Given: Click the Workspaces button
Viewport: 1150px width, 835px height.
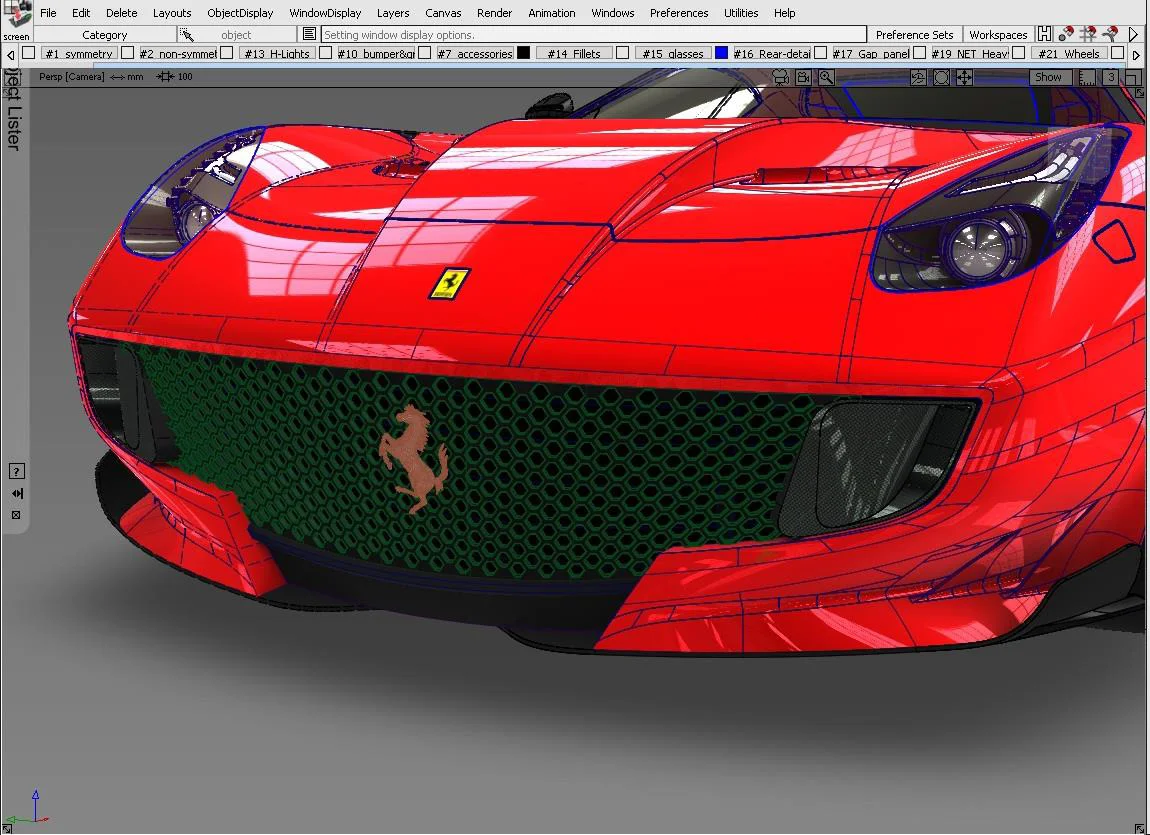Looking at the screenshot, I should click(x=998, y=34).
